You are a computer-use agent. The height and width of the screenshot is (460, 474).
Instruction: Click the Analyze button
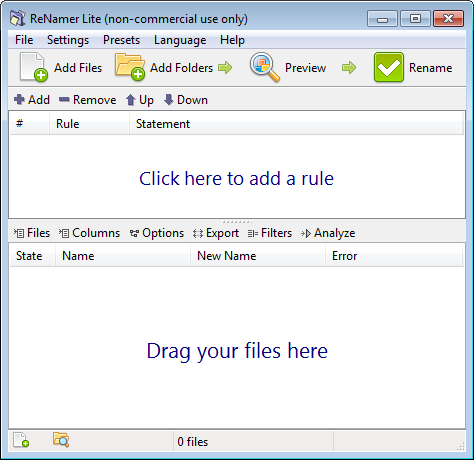pyautogui.click(x=328, y=233)
